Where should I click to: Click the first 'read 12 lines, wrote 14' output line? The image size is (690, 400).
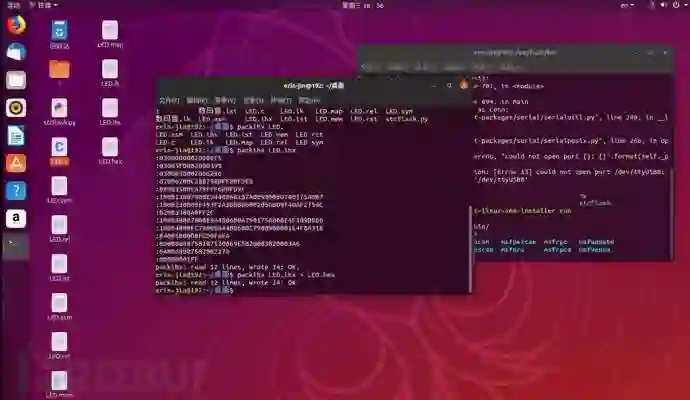(x=227, y=267)
